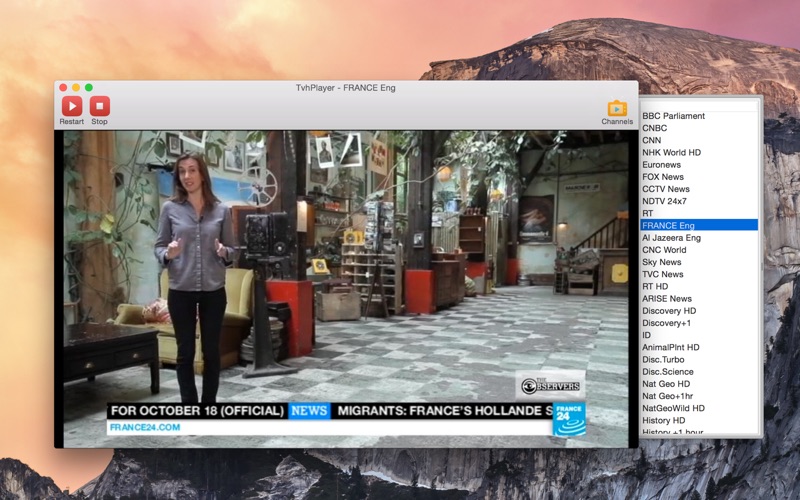Open CNC World channel
Image resolution: width=800 pixels, height=500 pixels.
(699, 250)
